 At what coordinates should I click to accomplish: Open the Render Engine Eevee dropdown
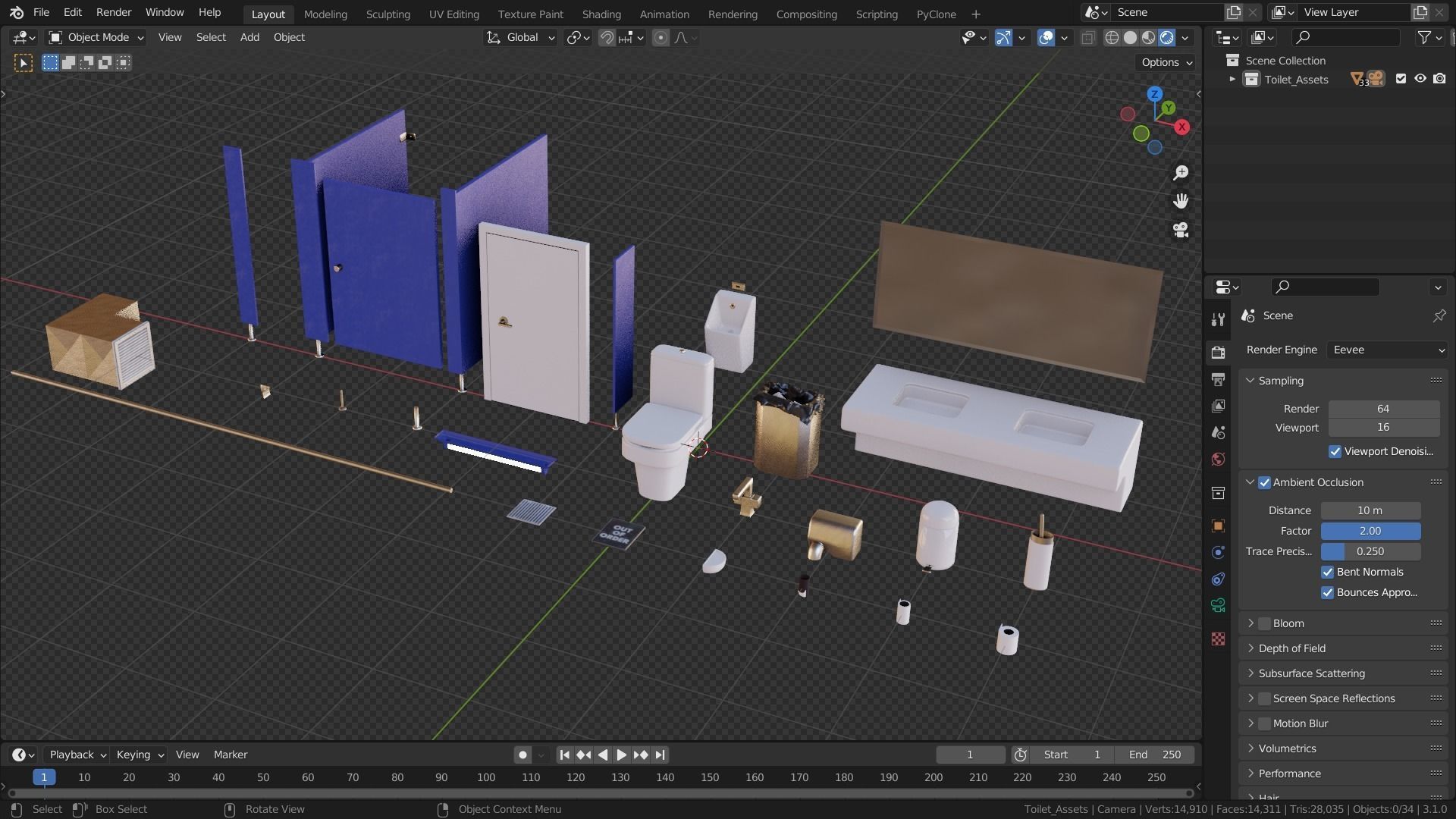1388,350
